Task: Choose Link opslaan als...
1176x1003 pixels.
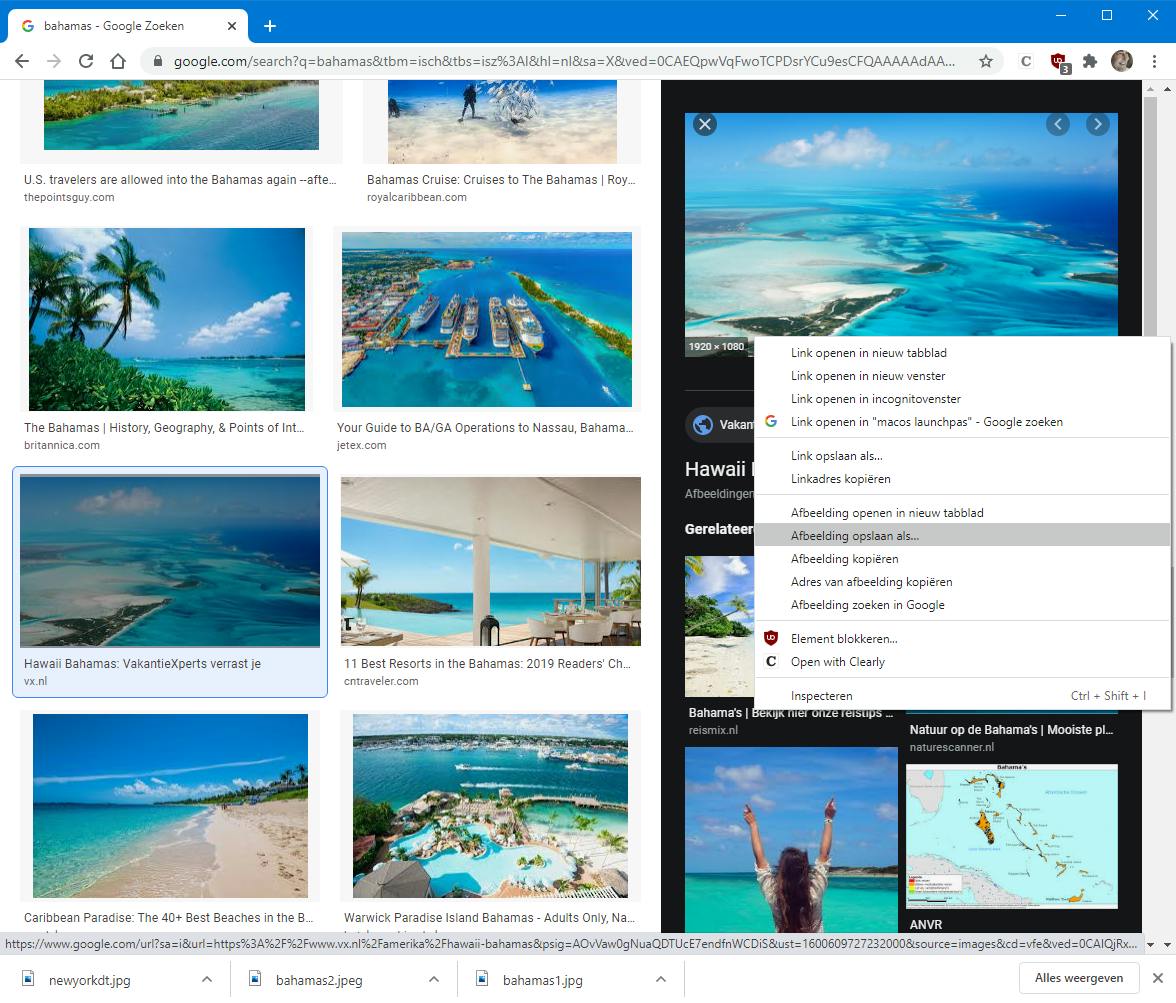Action: click(962, 456)
